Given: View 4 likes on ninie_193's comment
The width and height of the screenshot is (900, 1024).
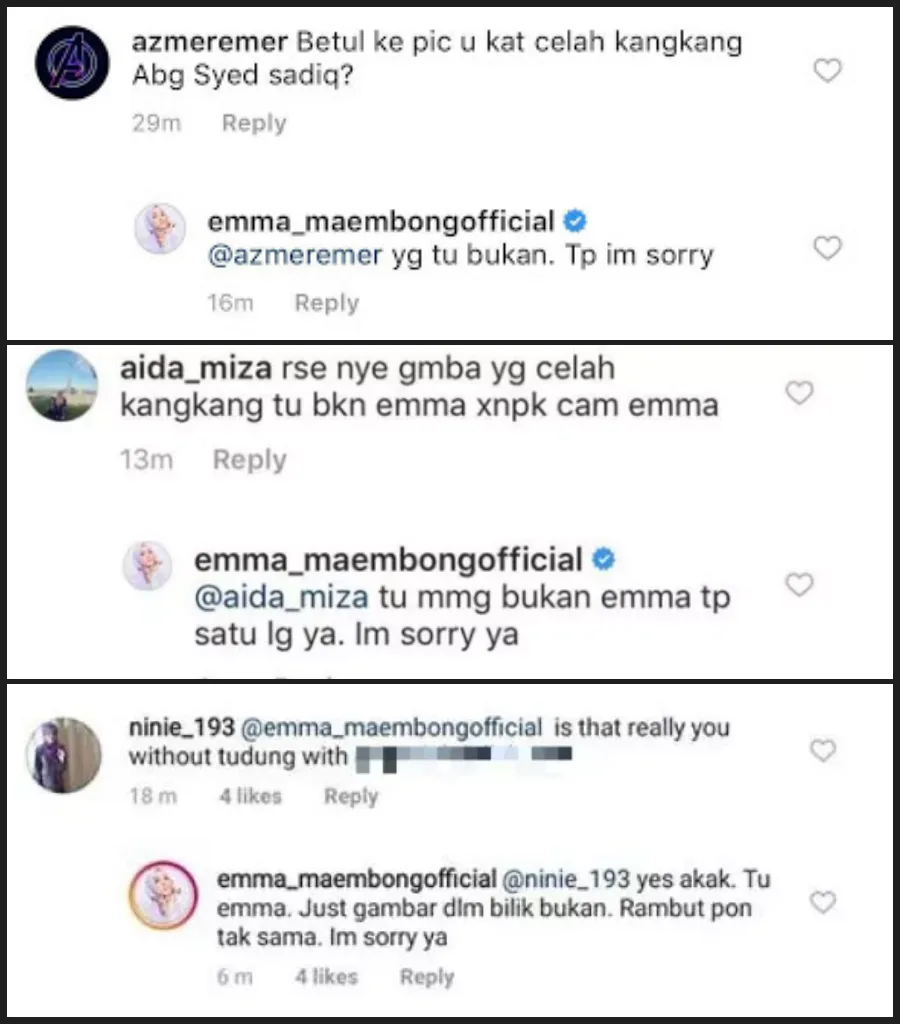Looking at the screenshot, I should click(251, 796).
